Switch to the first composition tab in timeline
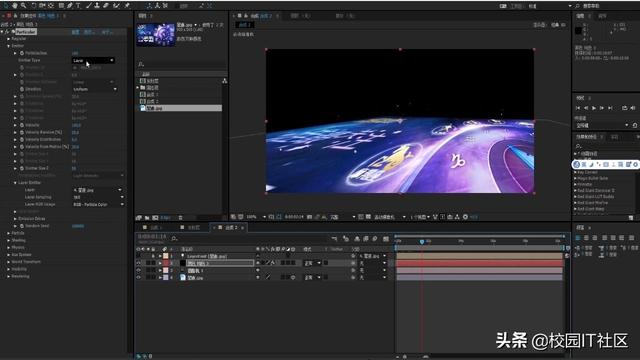The width and height of the screenshot is (640, 360). tap(153, 227)
